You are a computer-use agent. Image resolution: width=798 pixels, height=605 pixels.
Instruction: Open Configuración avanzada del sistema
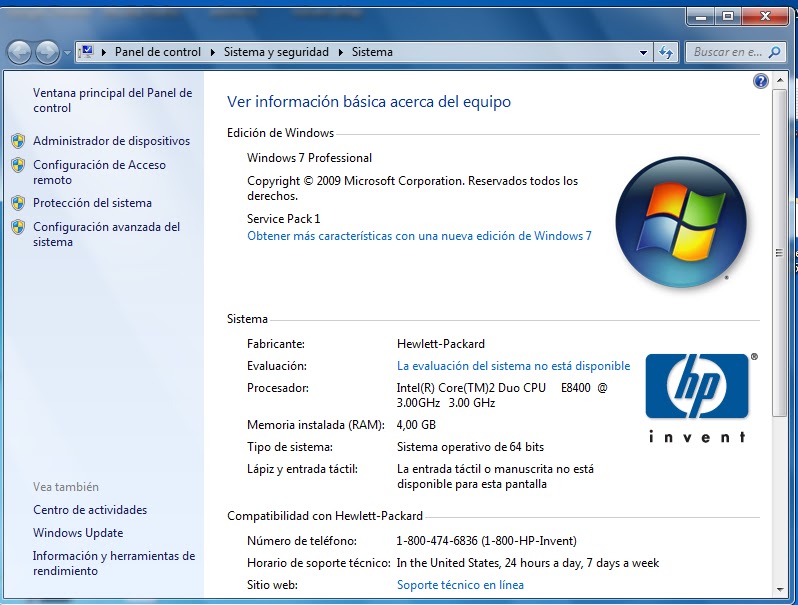click(106, 235)
